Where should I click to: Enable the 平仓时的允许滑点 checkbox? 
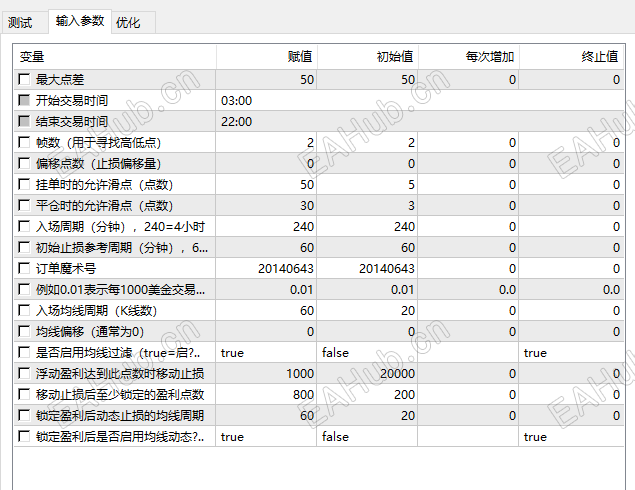click(24, 205)
